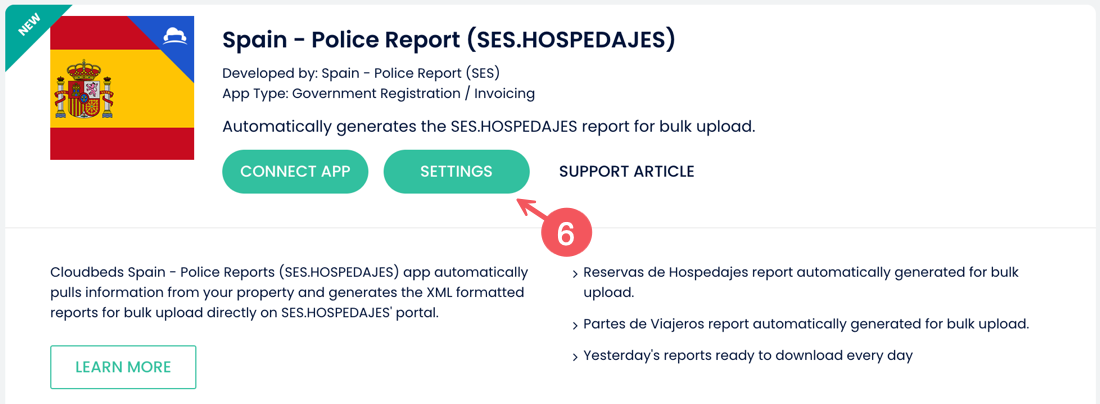
Task: Click the Reservas de Hospedajes feature text
Action: tap(800, 282)
